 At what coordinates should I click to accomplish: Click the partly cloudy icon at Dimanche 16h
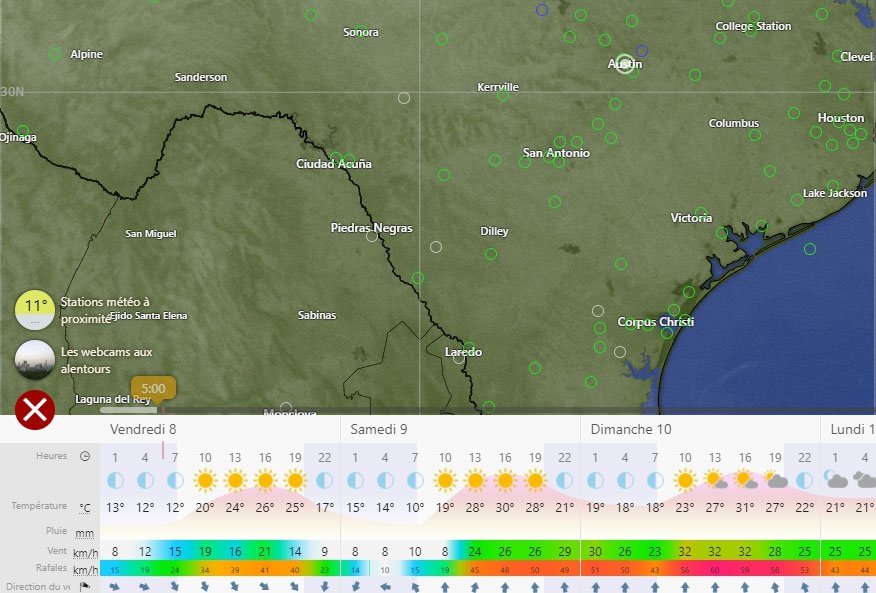click(x=745, y=480)
